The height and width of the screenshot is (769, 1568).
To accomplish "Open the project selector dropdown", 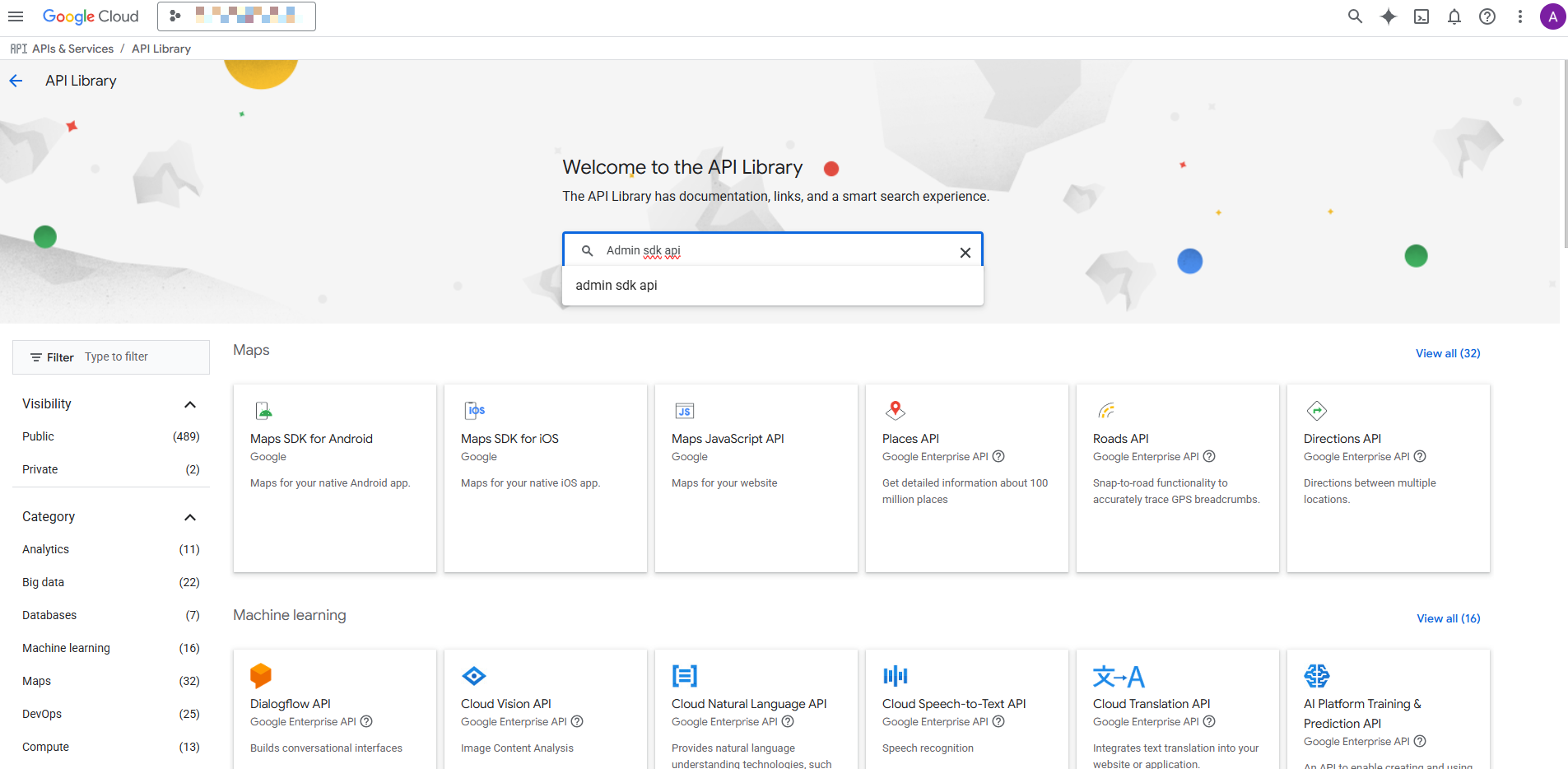I will pyautogui.click(x=236, y=16).
